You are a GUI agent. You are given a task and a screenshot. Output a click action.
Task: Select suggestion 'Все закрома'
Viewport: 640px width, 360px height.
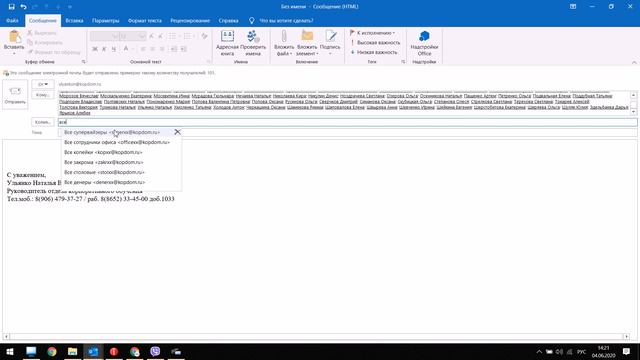click(121, 162)
